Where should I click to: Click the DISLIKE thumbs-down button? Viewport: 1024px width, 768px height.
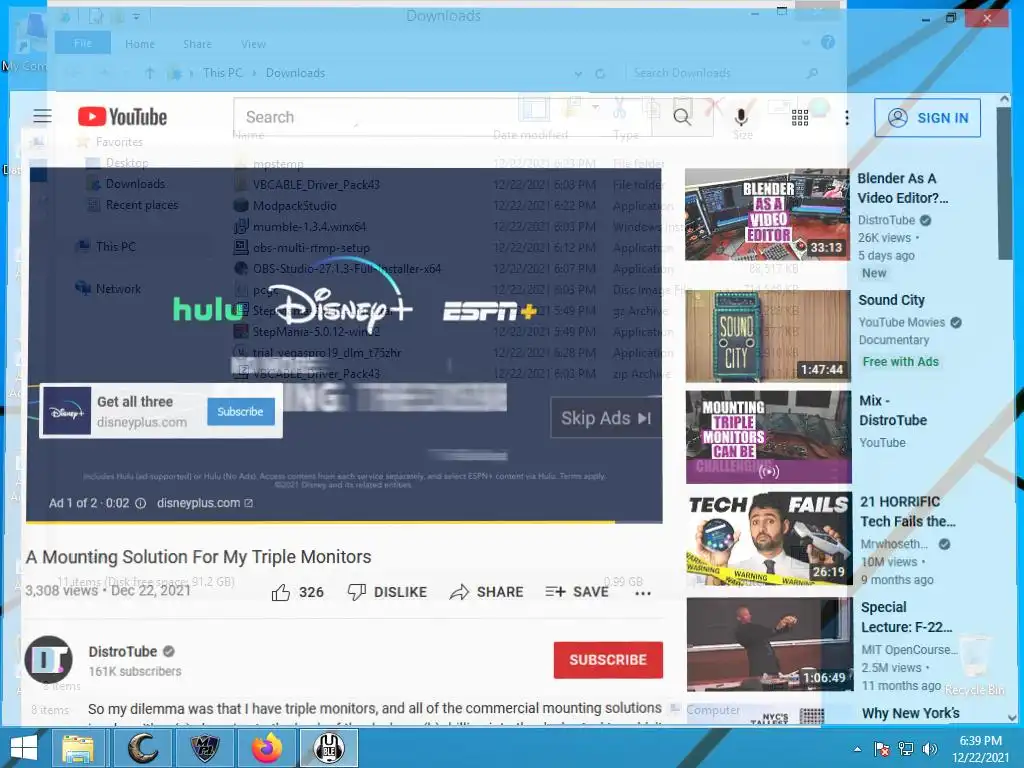point(387,592)
